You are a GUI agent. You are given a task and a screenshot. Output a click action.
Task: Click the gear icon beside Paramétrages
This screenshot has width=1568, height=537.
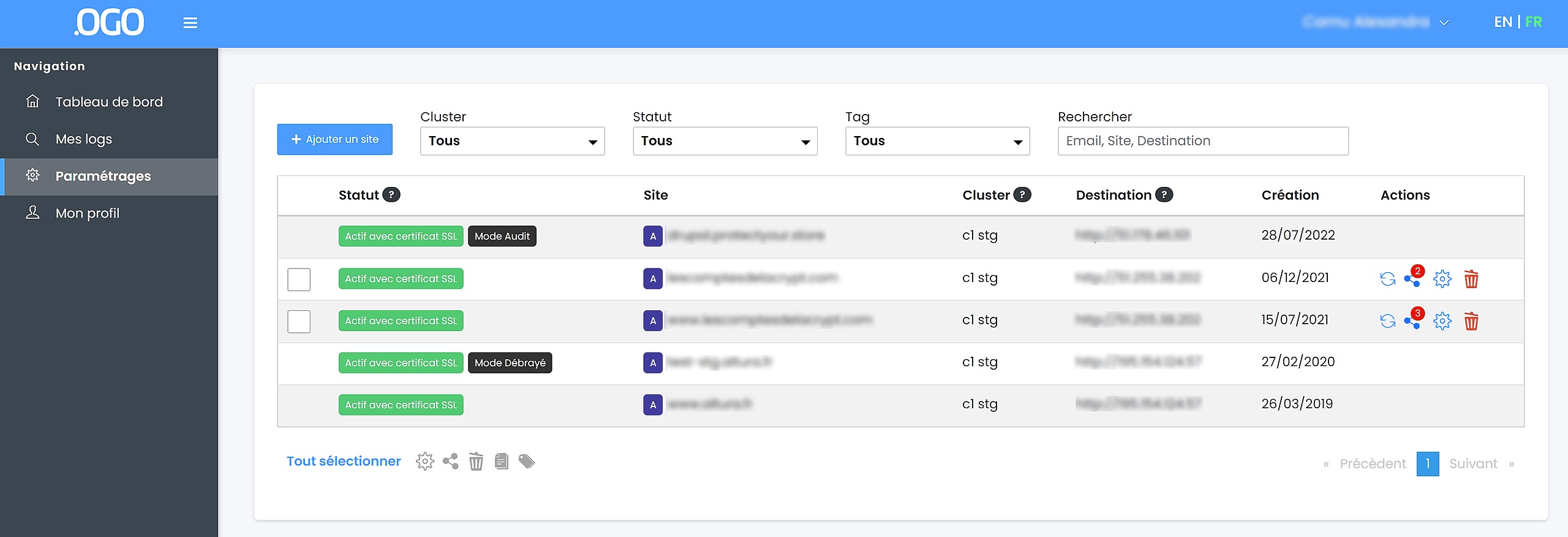click(x=32, y=175)
